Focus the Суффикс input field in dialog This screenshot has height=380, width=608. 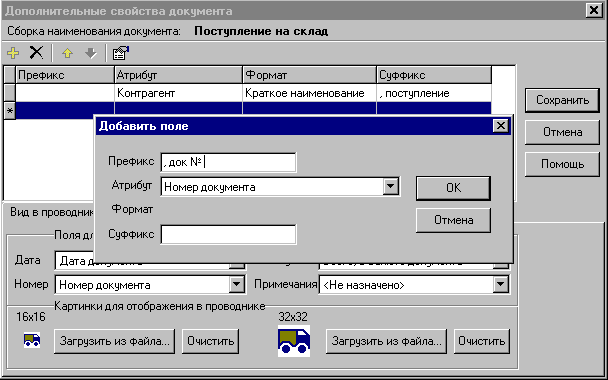228,234
